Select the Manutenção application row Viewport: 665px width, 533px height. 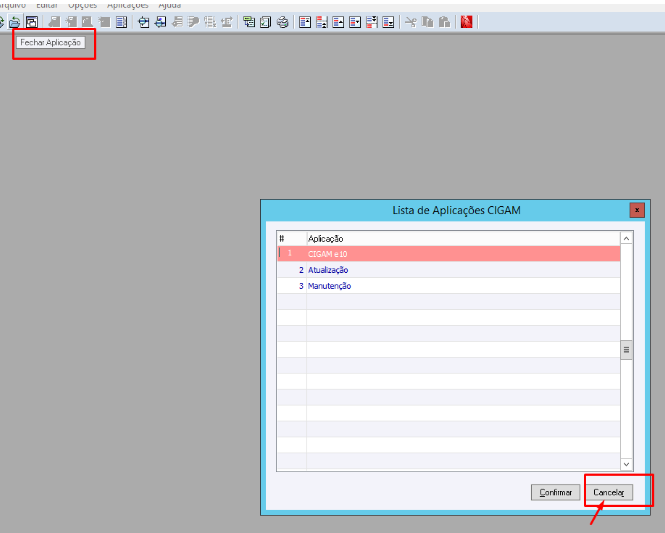[449, 286]
